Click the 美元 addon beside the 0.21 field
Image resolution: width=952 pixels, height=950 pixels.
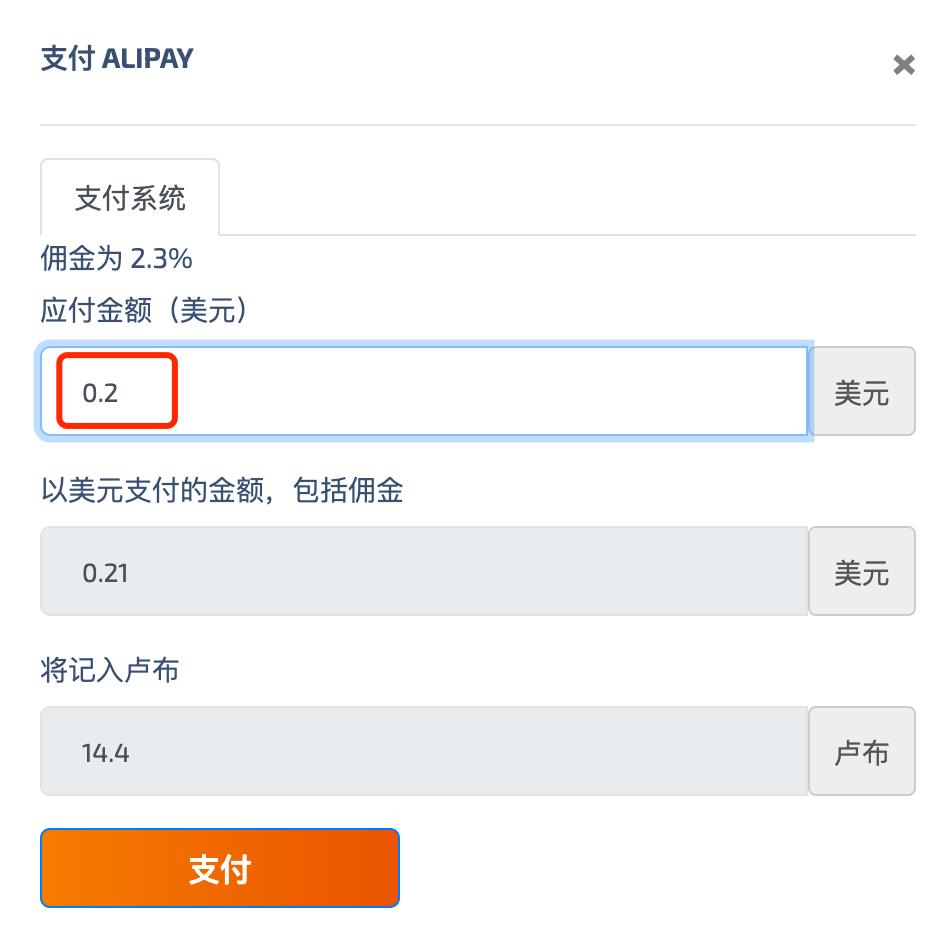click(861, 572)
